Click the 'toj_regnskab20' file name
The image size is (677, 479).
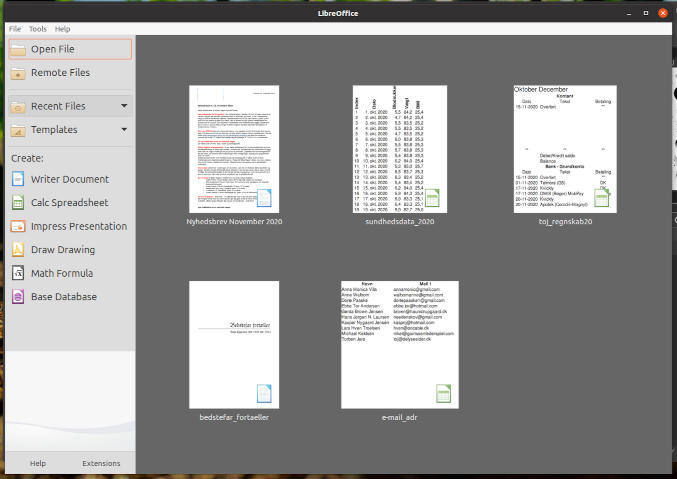[565, 222]
